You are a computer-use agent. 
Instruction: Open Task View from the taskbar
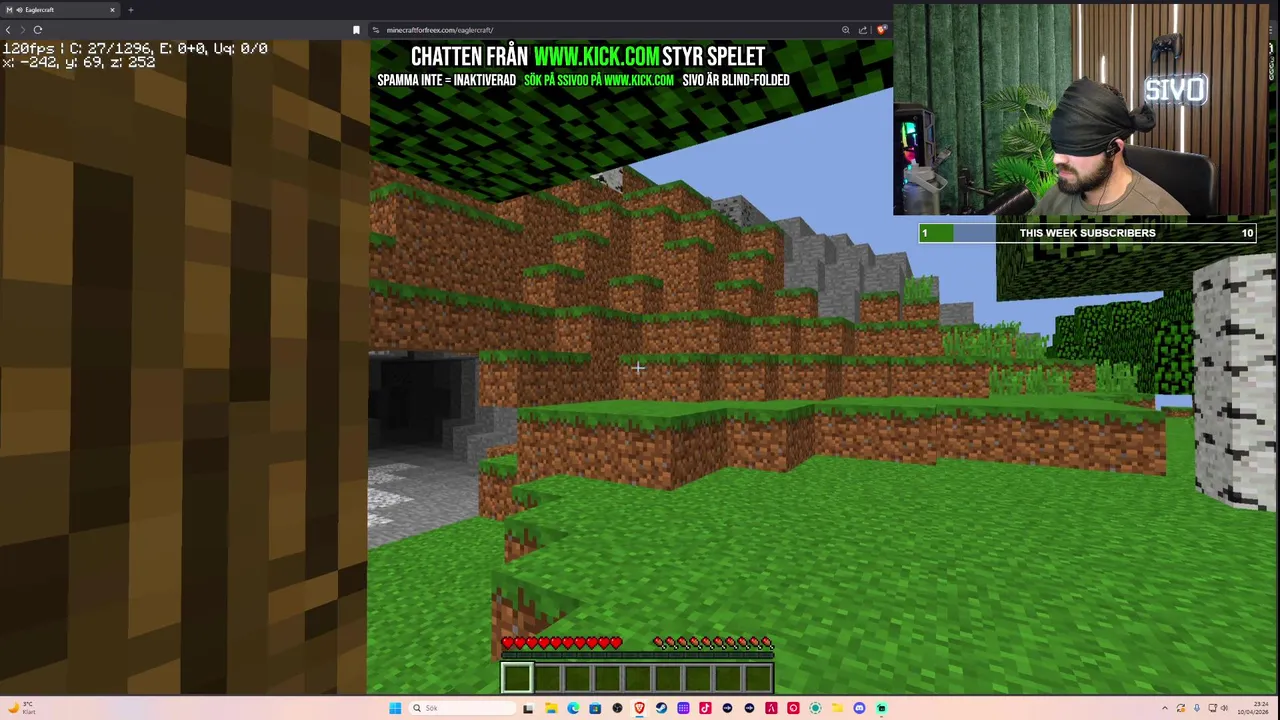(x=527, y=708)
